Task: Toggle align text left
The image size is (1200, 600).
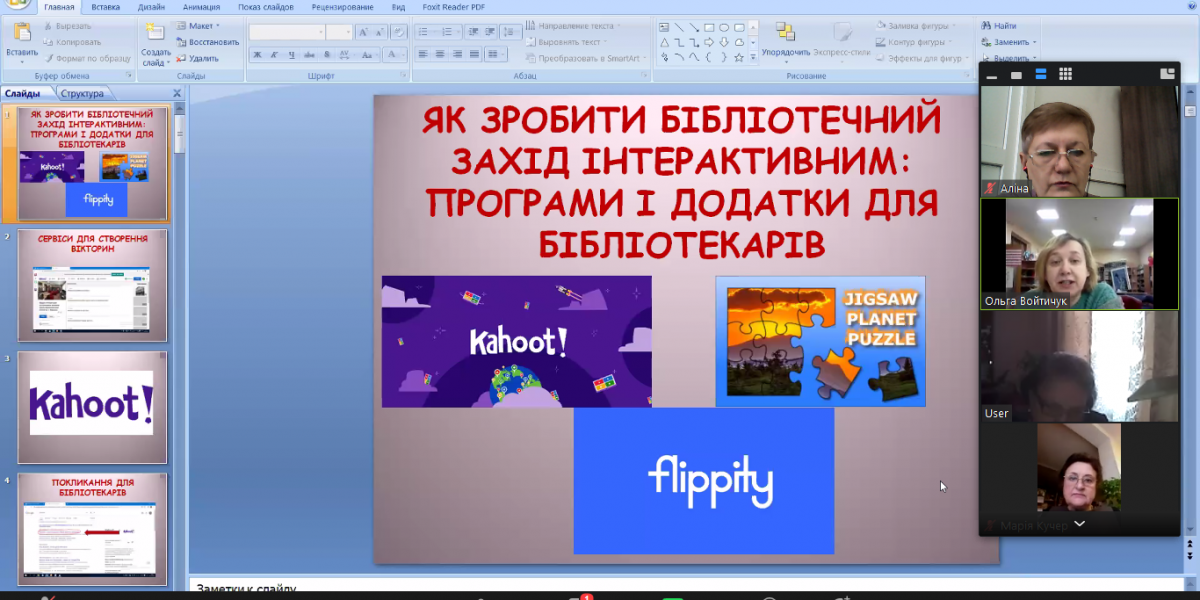Action: 423,55
